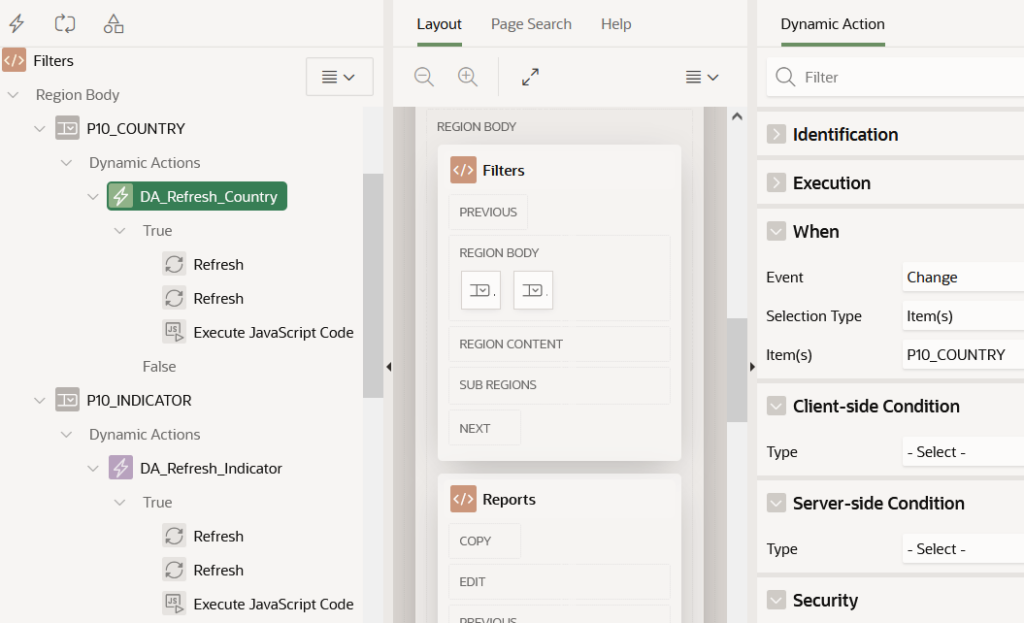Click the left pane collapse splitter arrow
Viewport: 1024px width, 623px height.
coord(388,367)
